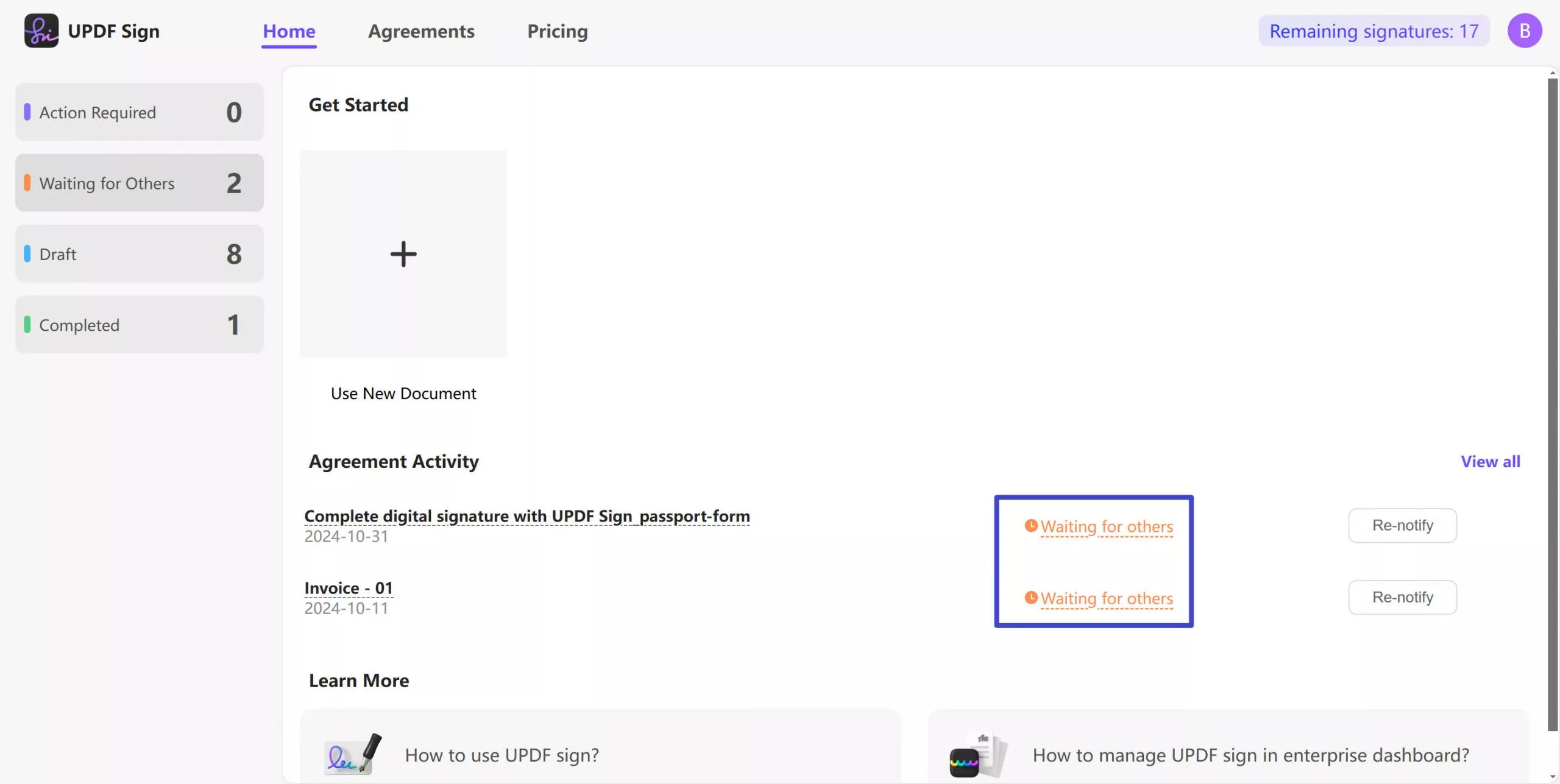This screenshot has width=1560, height=784.
Task: Click "View all" to see all agreement activity
Action: point(1491,461)
